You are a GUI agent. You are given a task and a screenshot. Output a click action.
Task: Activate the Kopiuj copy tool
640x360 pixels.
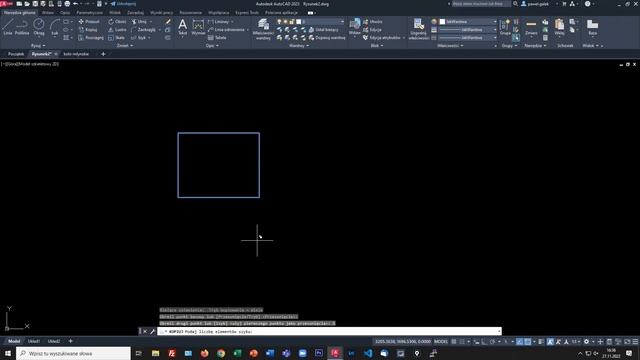pyautogui.click(x=88, y=30)
